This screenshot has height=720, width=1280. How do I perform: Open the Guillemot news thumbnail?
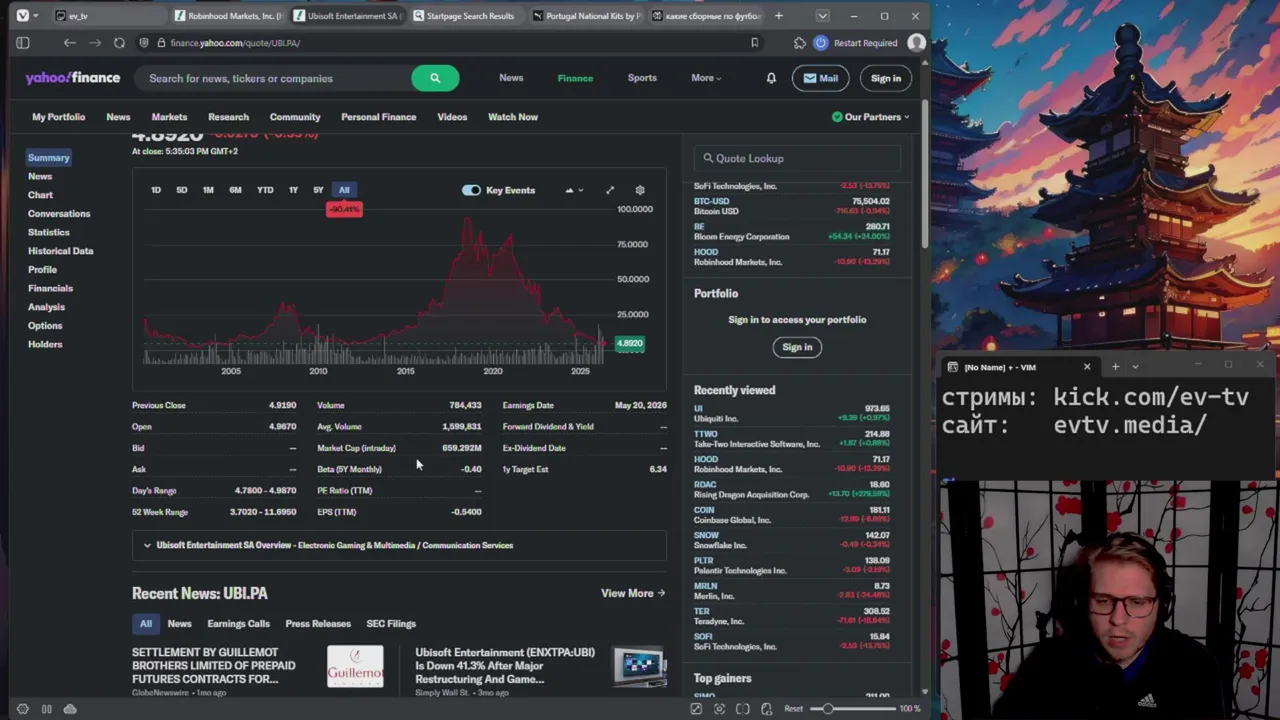[x=355, y=666]
